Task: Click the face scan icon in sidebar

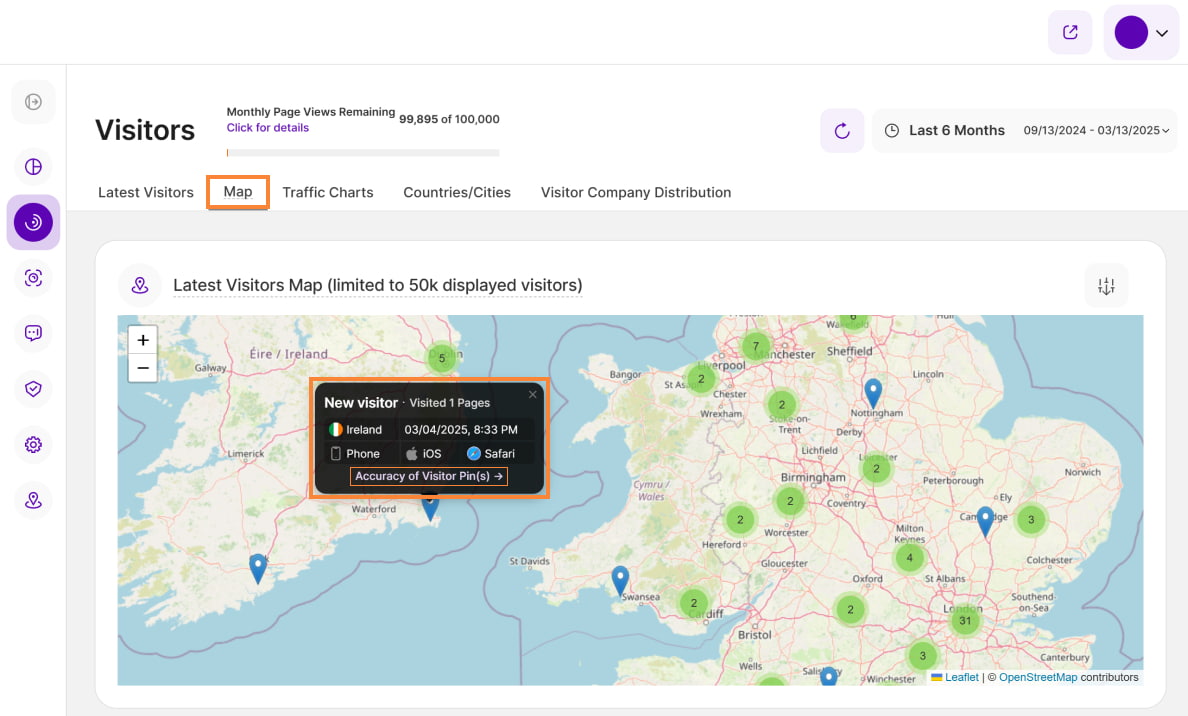Action: [33, 278]
